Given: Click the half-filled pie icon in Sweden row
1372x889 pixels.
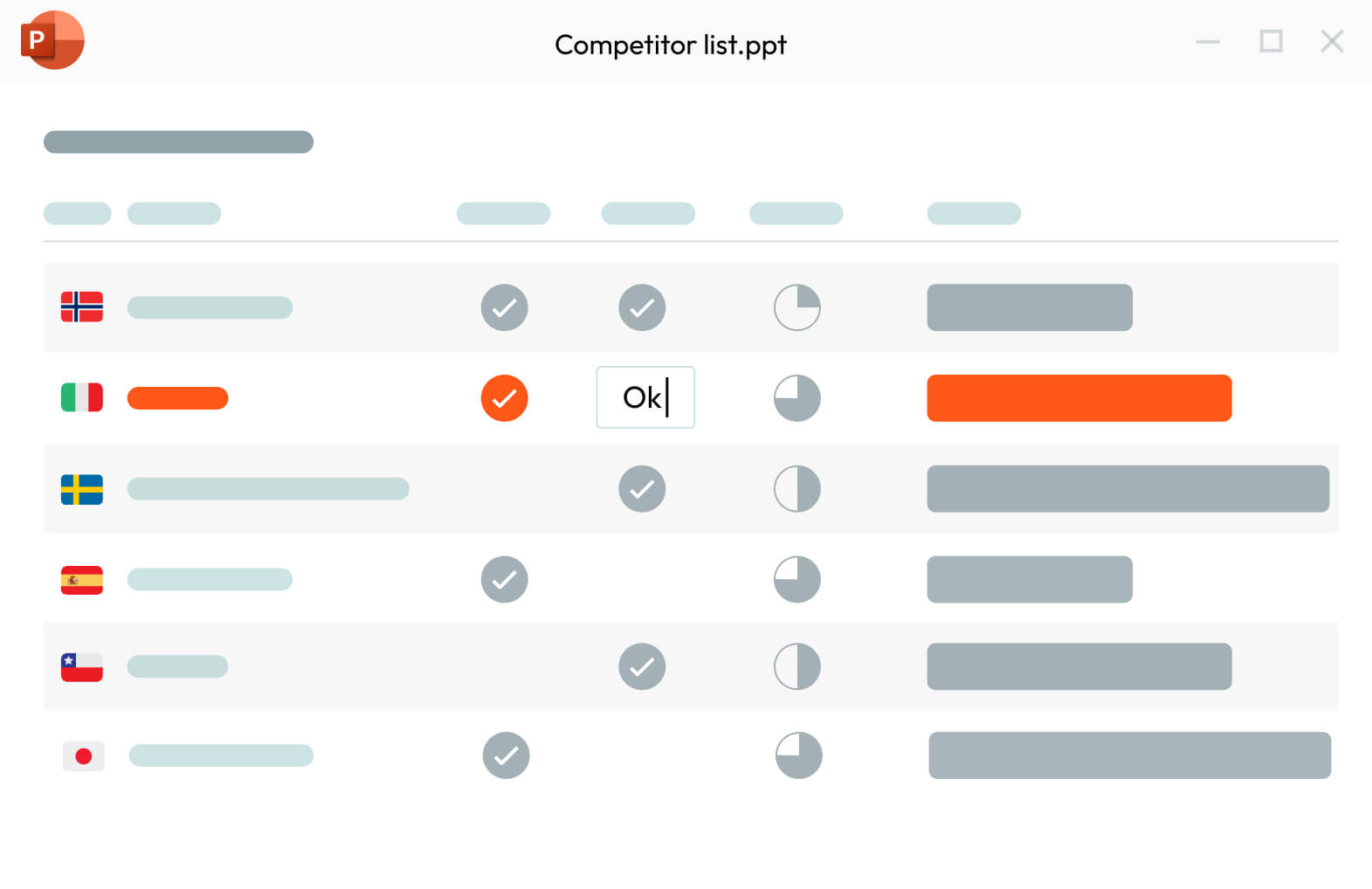Looking at the screenshot, I should [x=797, y=489].
